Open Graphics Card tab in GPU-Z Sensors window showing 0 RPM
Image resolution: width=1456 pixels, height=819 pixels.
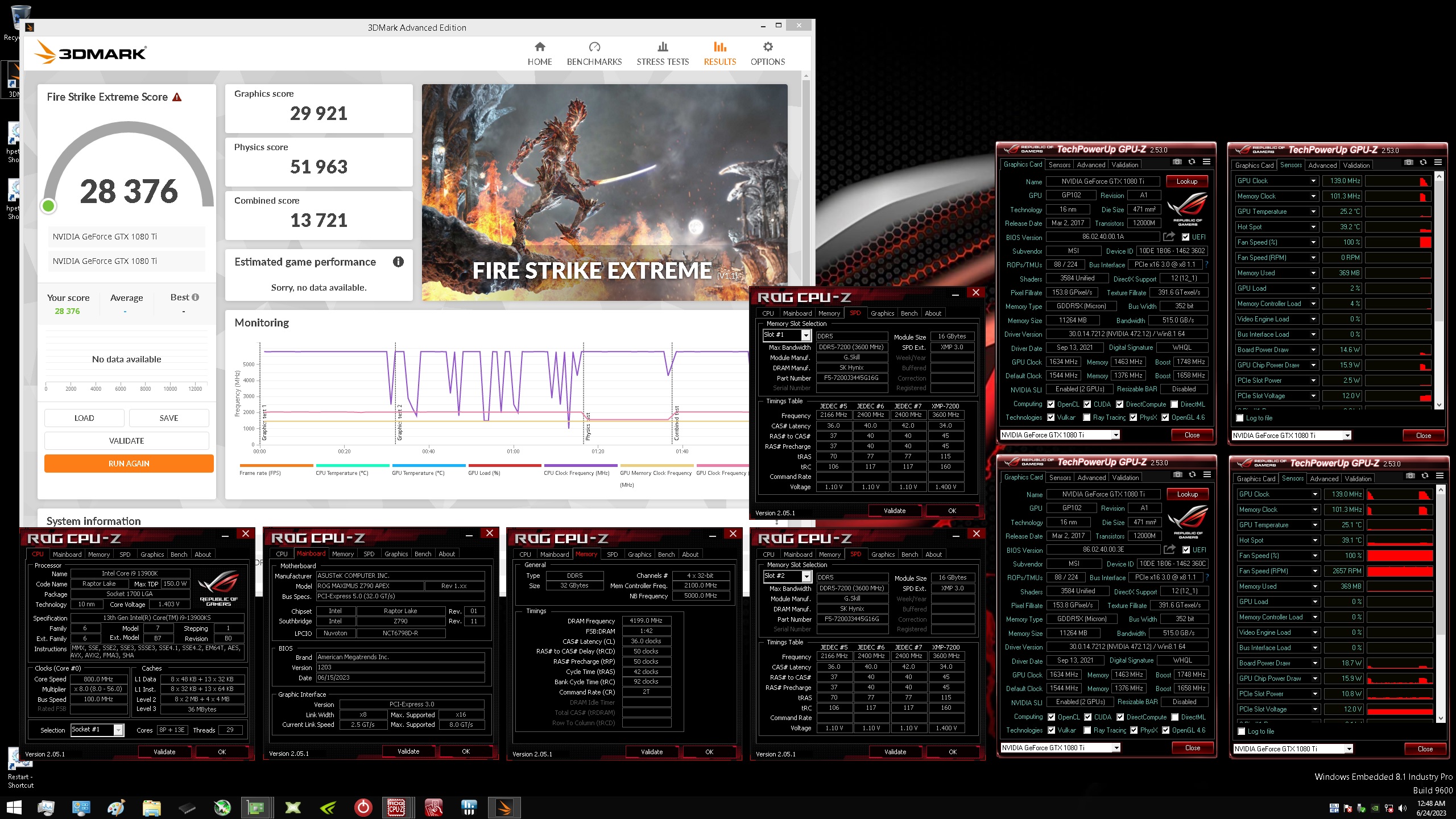click(x=1254, y=166)
